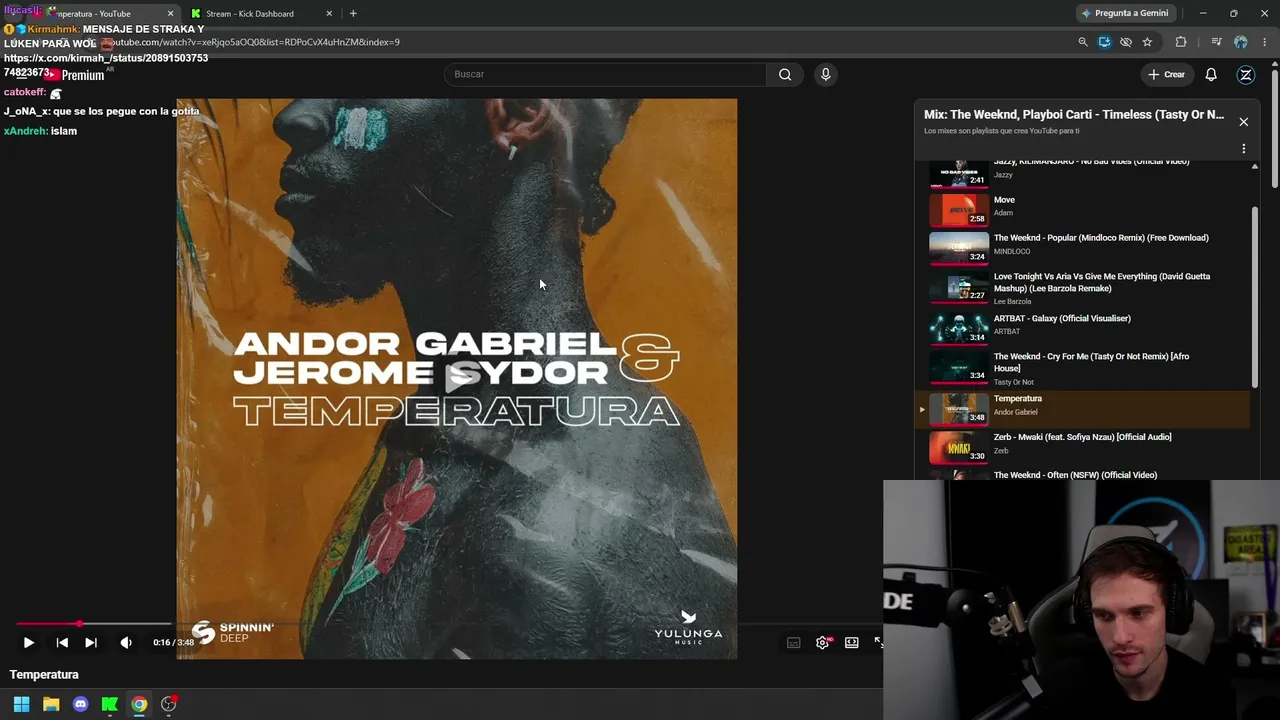
Task: Open the Chrome zoom magnifier icon
Action: [1083, 42]
